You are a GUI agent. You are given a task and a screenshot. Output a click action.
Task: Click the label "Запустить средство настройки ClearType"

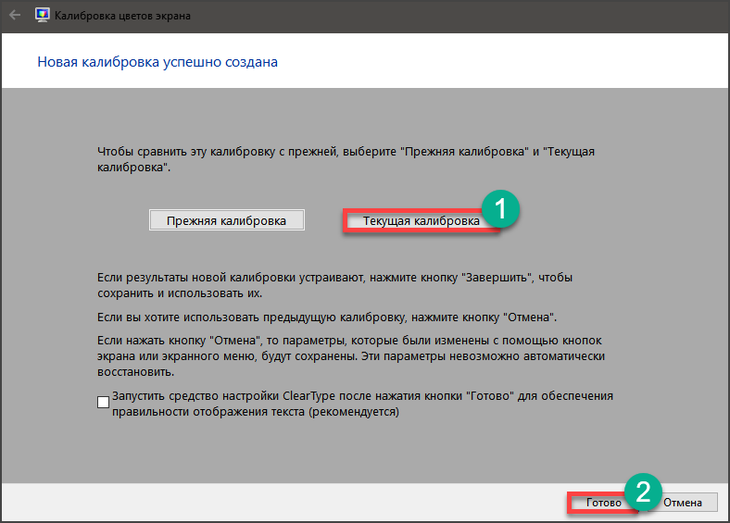tap(363, 404)
